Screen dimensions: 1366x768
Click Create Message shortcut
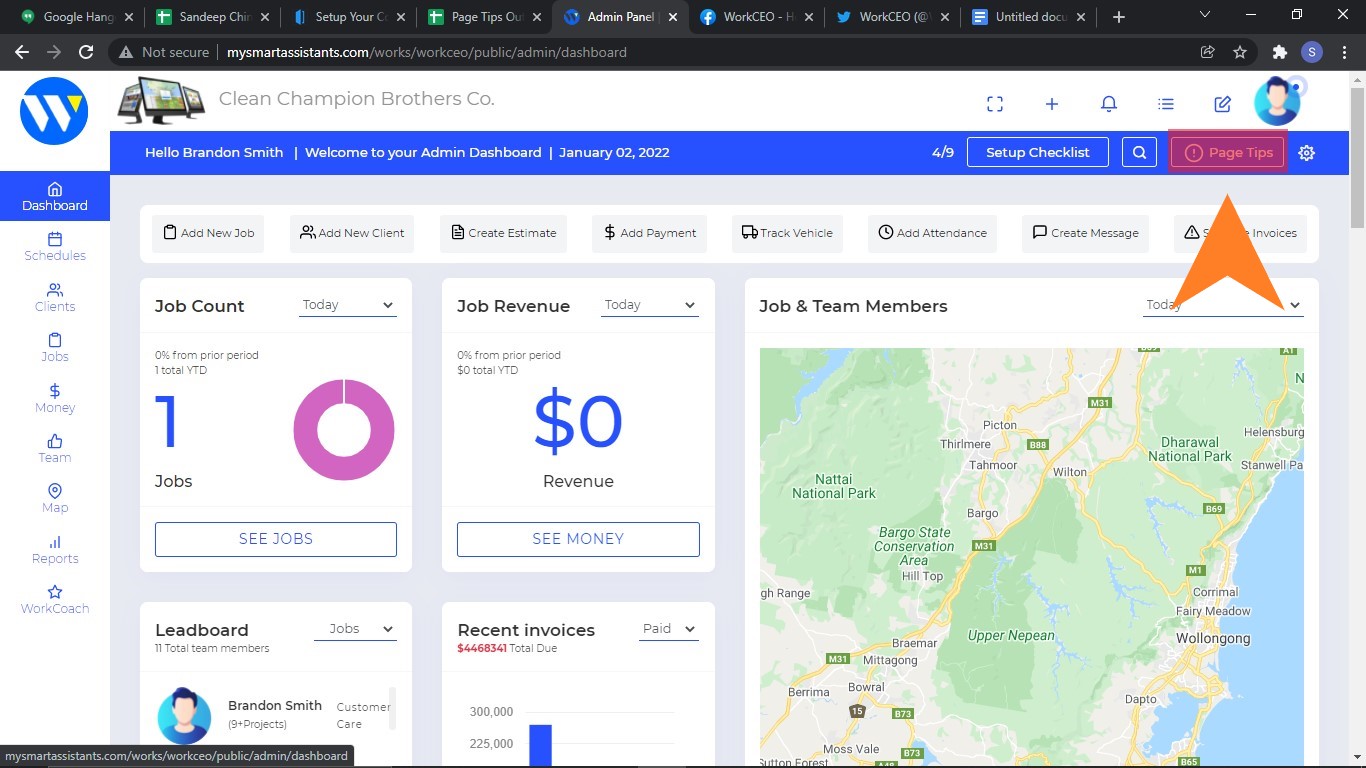pos(1085,233)
